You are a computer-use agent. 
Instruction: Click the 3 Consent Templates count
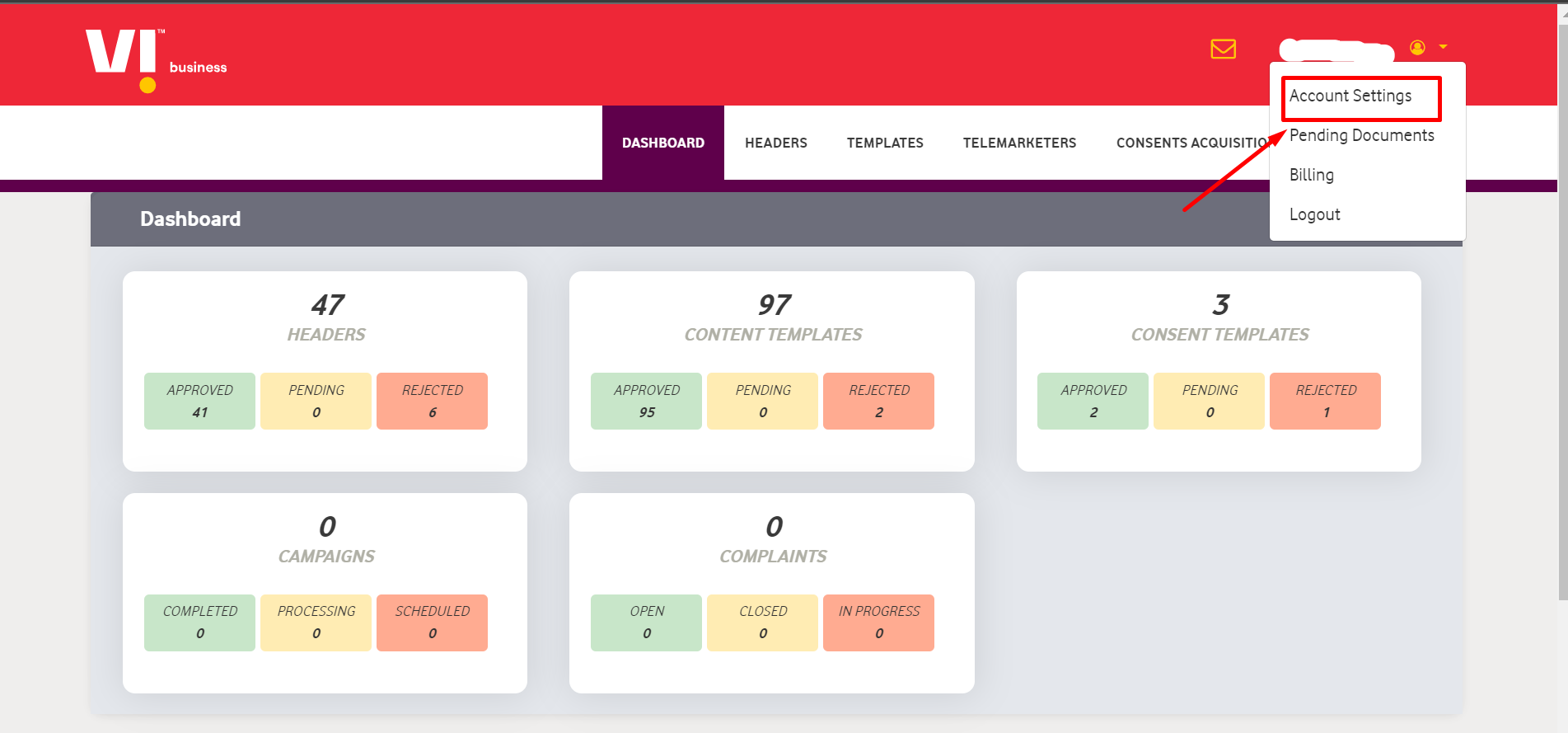pyautogui.click(x=1220, y=305)
